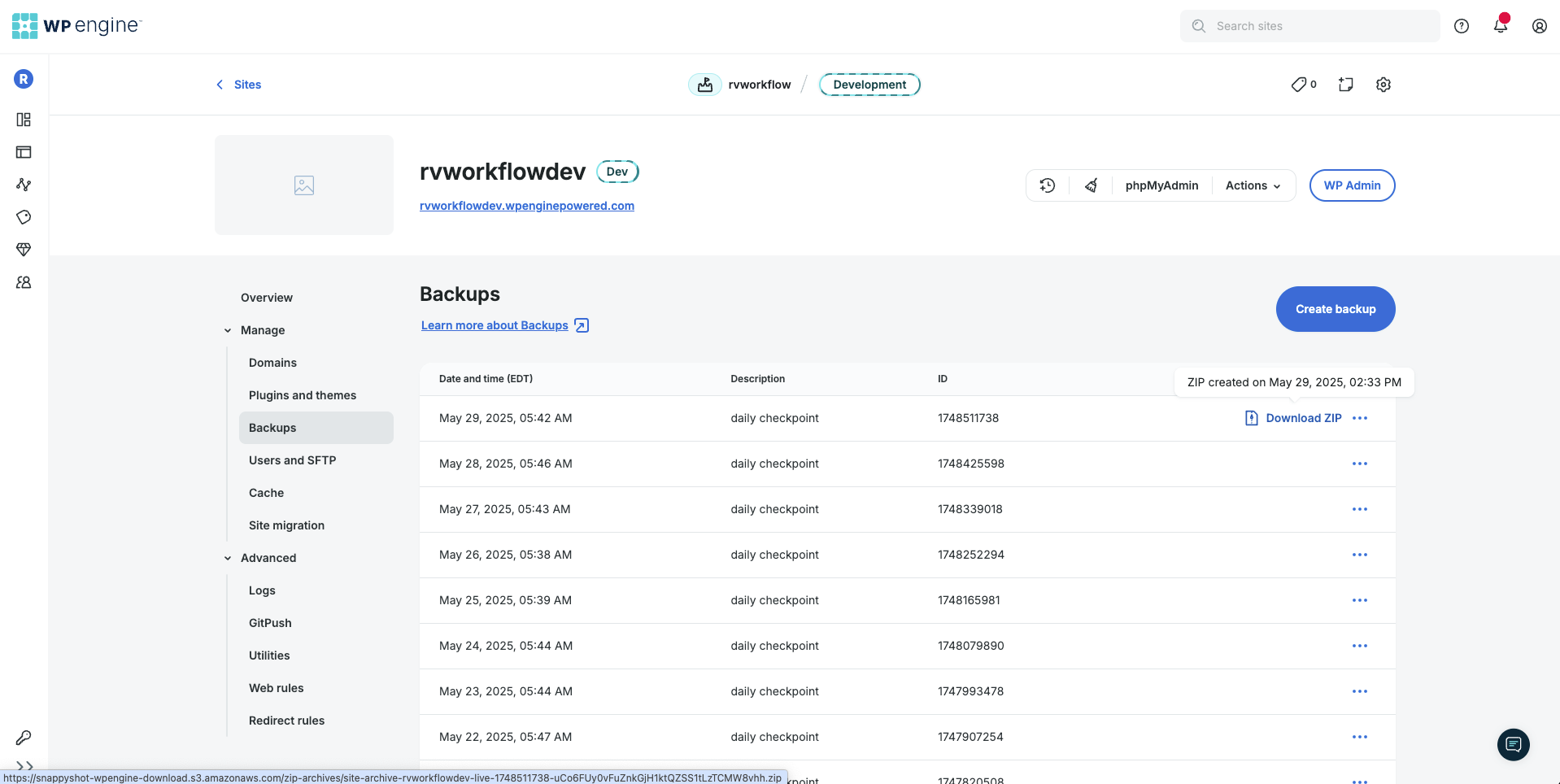This screenshot has width=1560, height=784.
Task: Open more options for May 27 backup
Action: 1360,509
